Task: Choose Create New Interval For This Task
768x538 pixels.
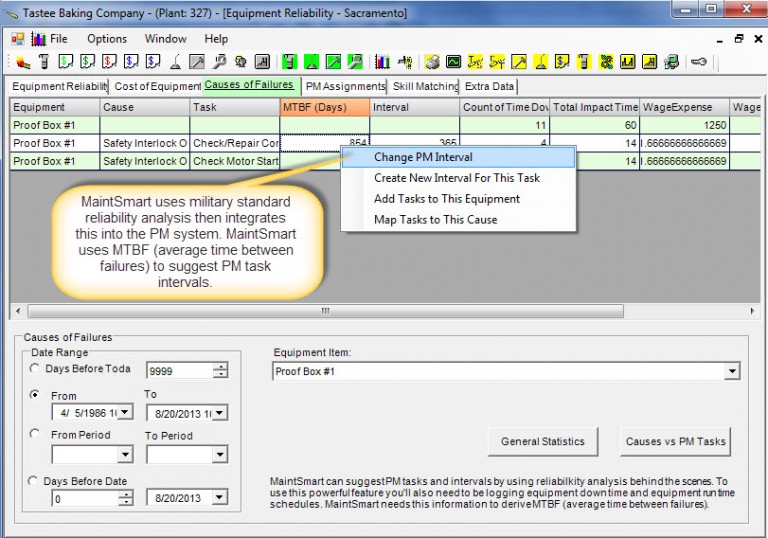Action: tap(458, 178)
